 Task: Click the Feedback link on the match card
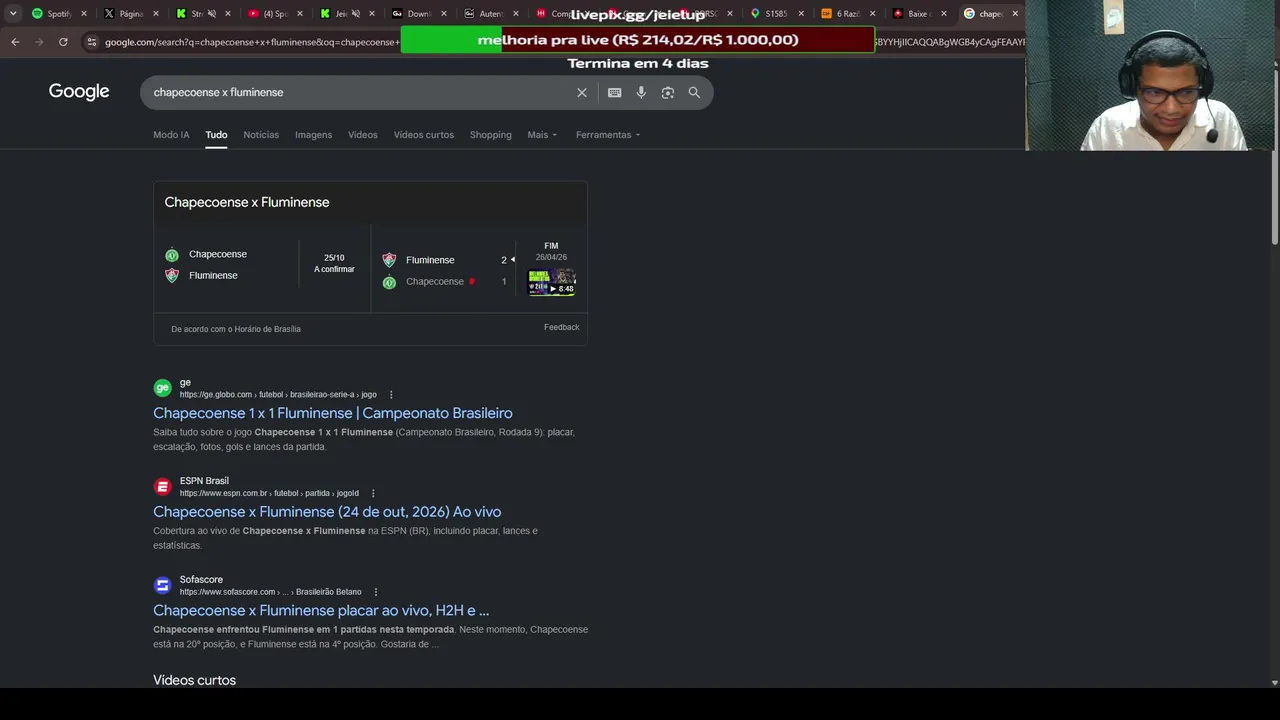[562, 327]
